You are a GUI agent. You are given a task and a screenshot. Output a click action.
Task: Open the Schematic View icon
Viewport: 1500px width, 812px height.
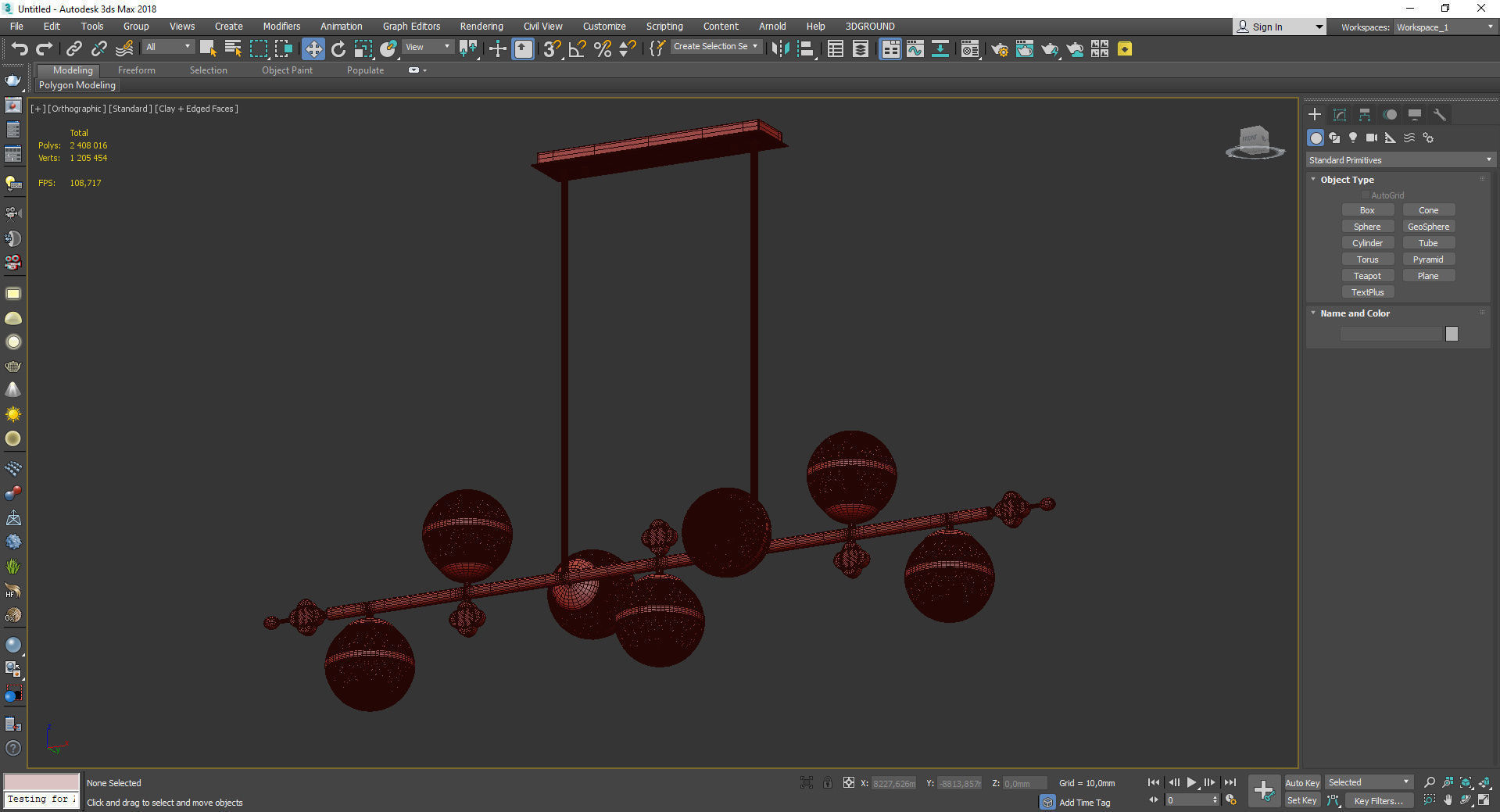940,48
